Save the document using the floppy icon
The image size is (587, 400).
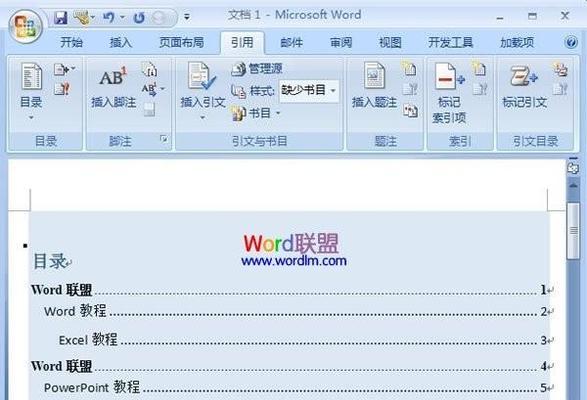pos(60,17)
